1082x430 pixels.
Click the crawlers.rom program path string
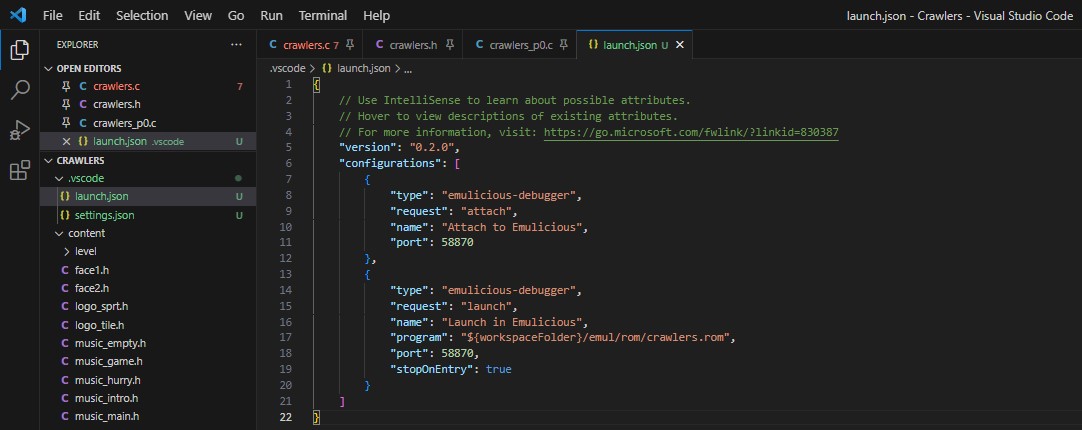(595, 338)
